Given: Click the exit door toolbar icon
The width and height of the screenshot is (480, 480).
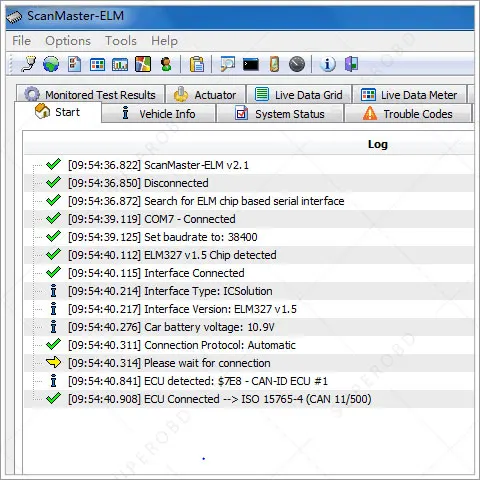Looking at the screenshot, I should 351,64.
